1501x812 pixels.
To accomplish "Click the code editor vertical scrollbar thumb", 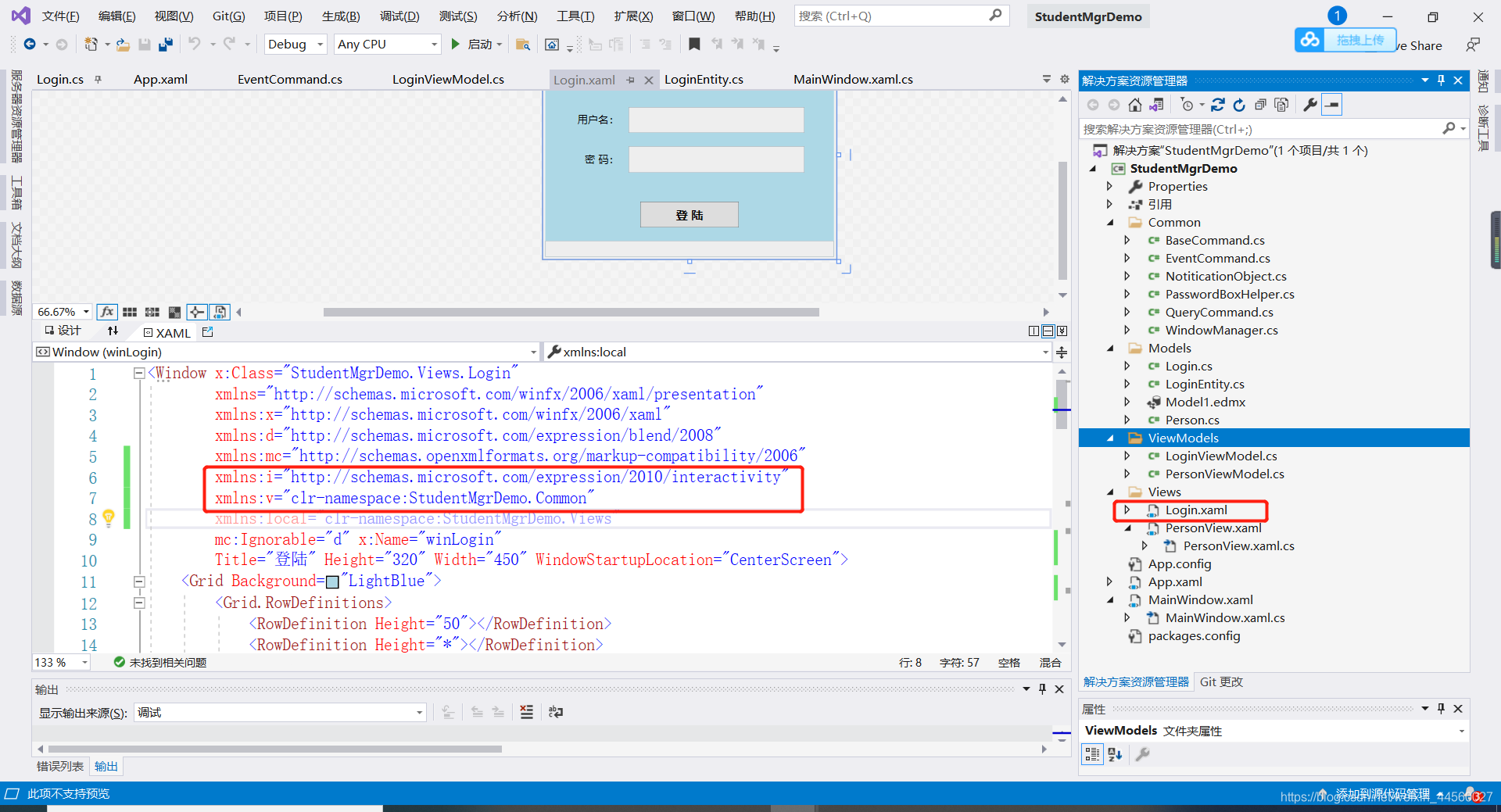I will point(1062,404).
